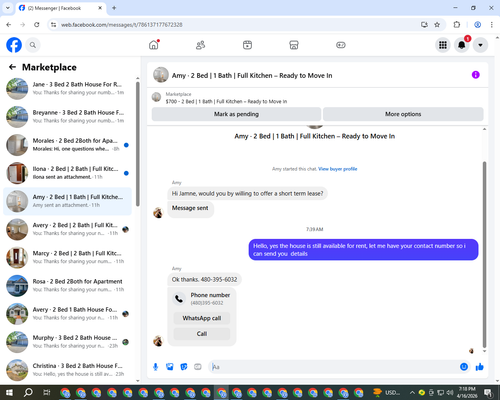This screenshot has height=400, width=500.
Task: Open conversation info purple icon
Action: tap(476, 75)
